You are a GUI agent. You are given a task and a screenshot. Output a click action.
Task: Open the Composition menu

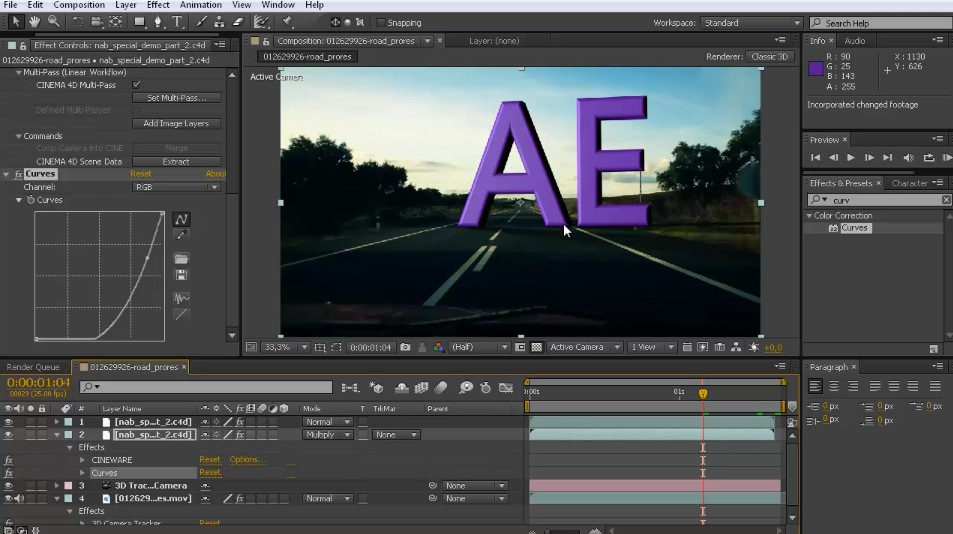(x=79, y=5)
